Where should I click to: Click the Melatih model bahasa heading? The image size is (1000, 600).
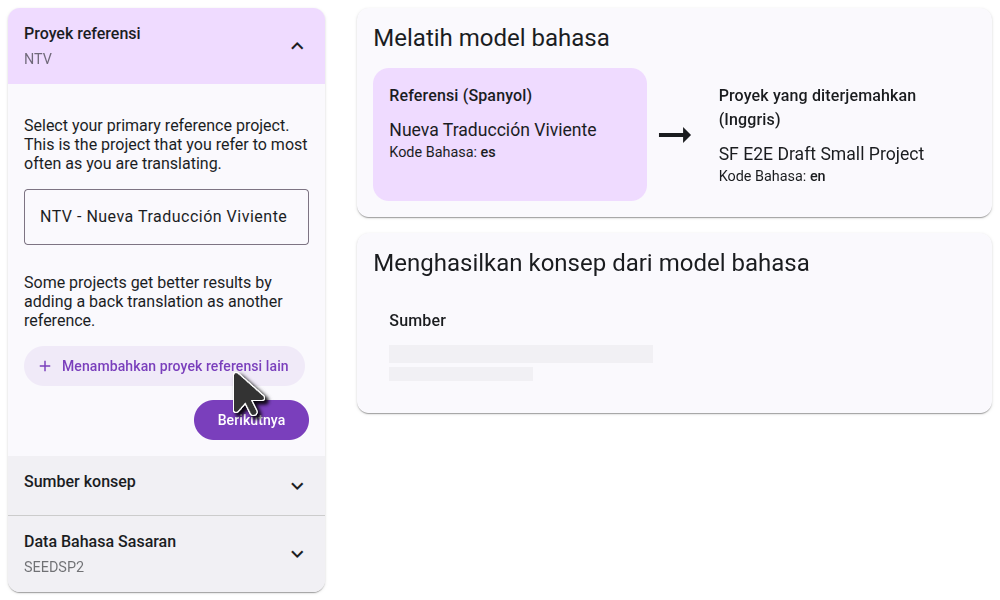491,38
